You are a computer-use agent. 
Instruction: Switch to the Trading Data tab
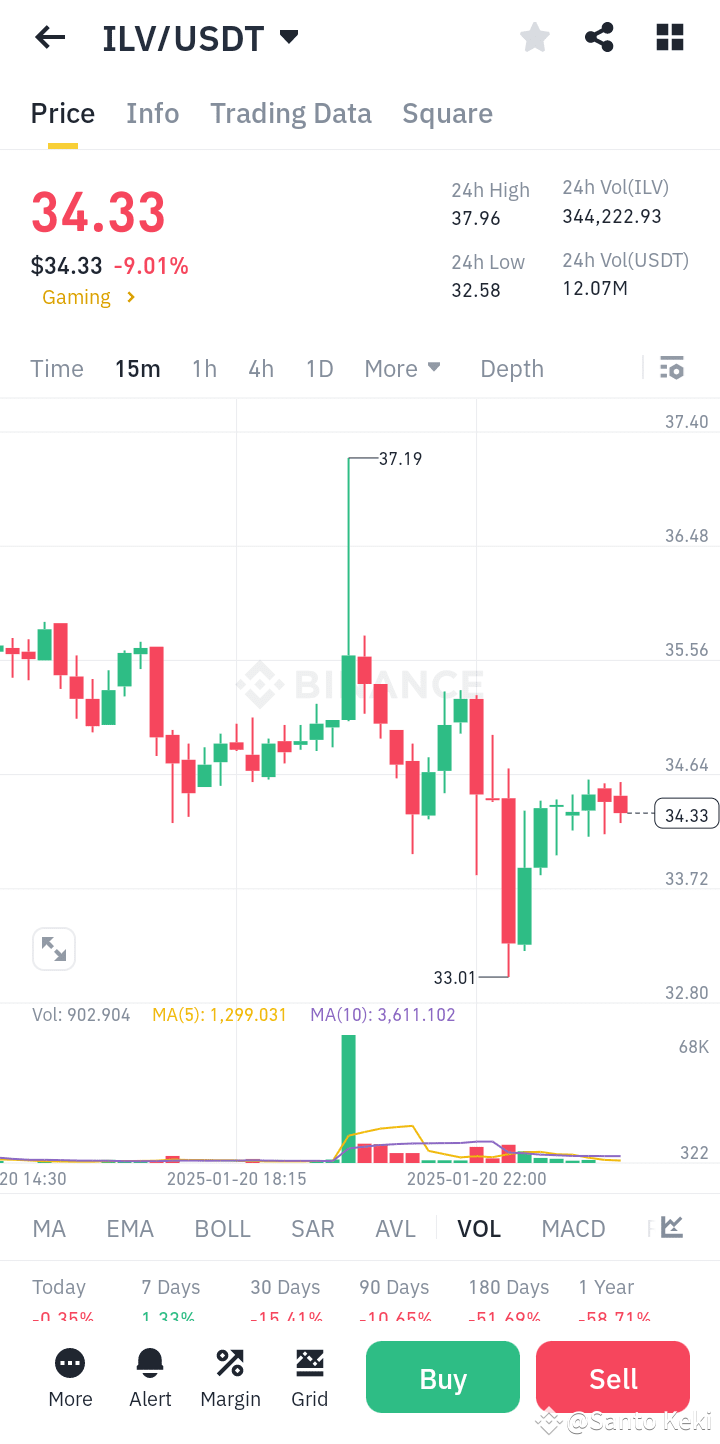point(290,113)
